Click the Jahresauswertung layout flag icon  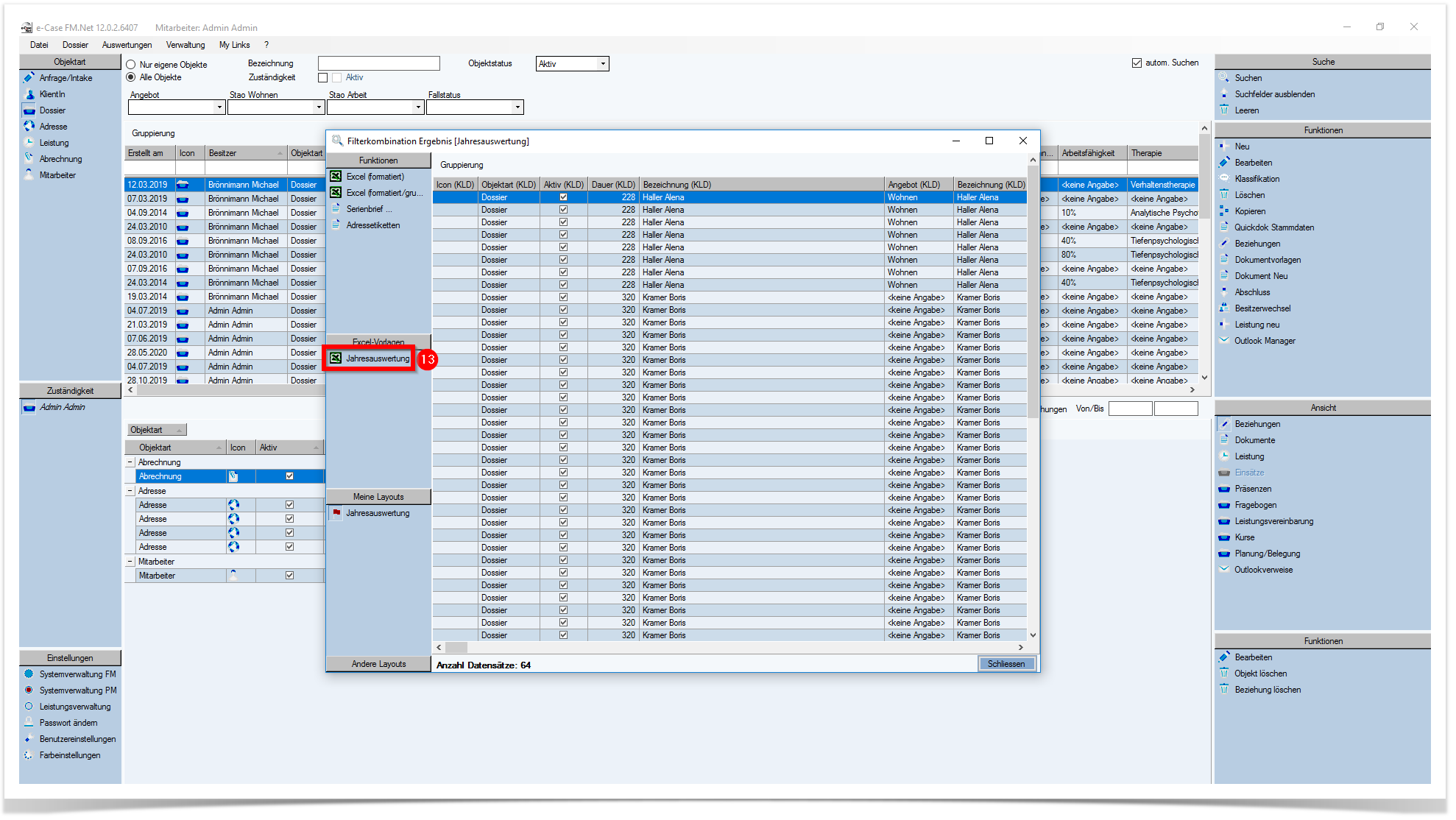click(x=336, y=513)
